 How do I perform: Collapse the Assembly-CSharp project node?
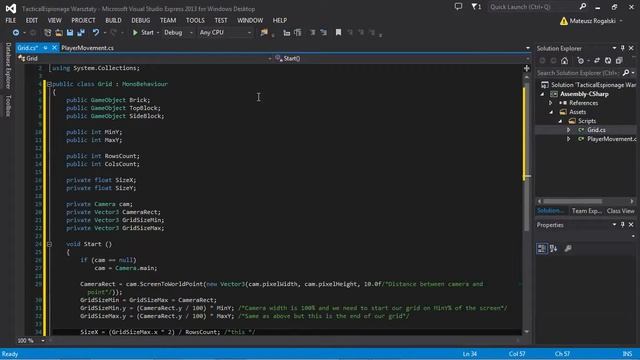542,94
